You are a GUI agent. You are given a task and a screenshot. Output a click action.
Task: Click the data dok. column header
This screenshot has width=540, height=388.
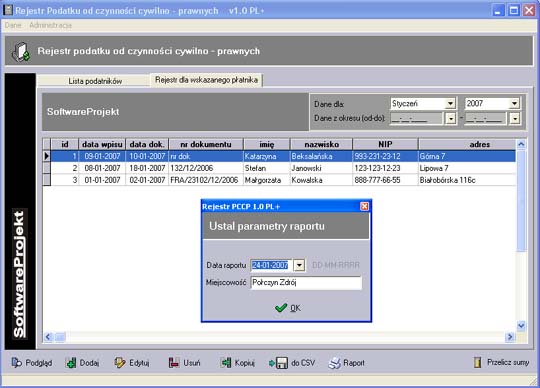[147, 144]
